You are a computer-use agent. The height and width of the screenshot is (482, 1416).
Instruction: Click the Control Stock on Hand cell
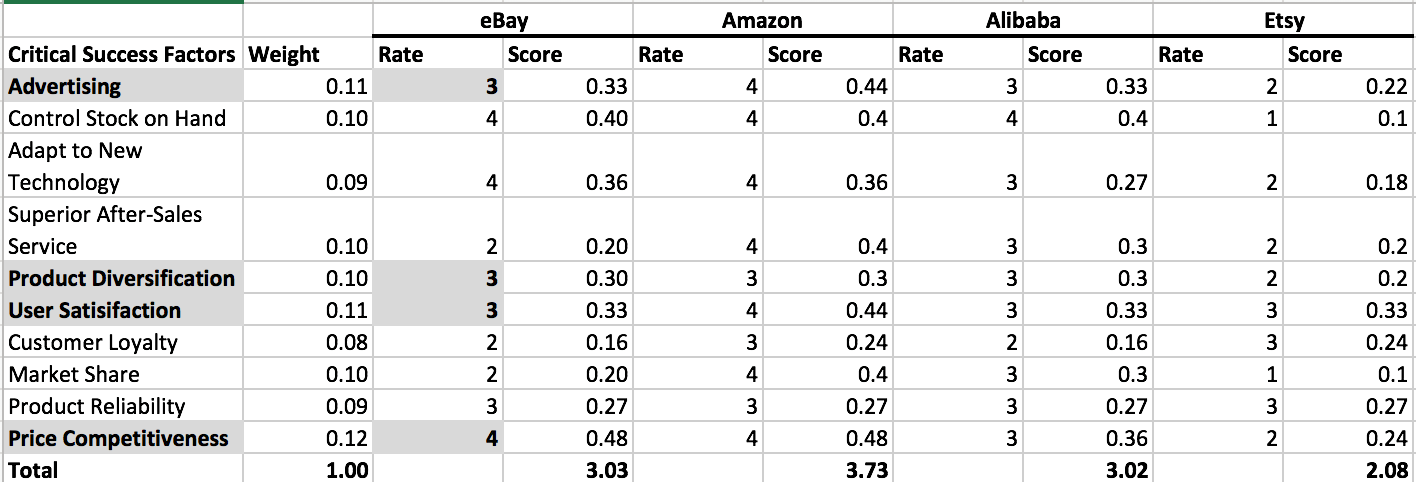122,119
